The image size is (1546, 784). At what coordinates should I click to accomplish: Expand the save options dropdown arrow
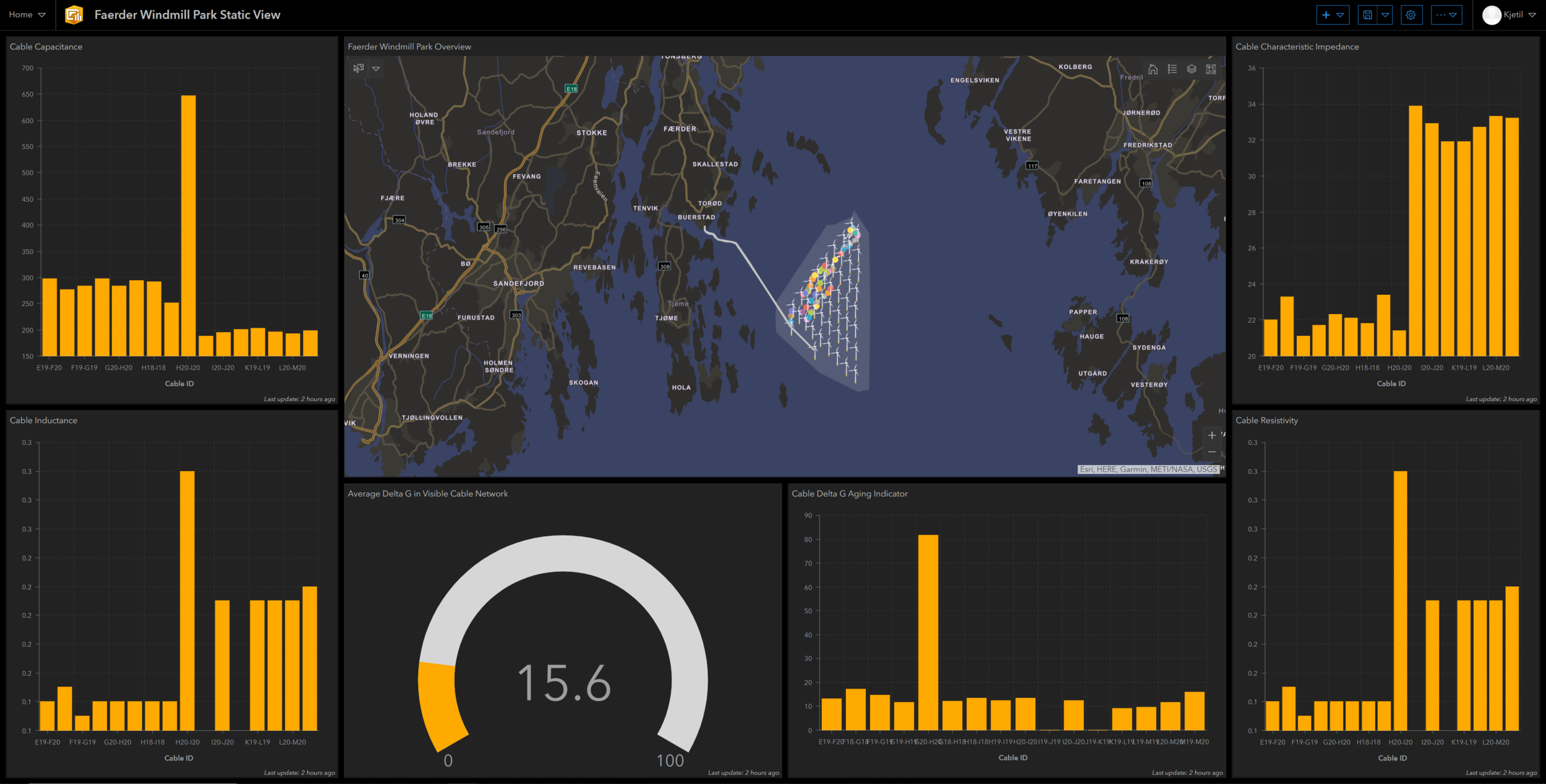(1385, 15)
